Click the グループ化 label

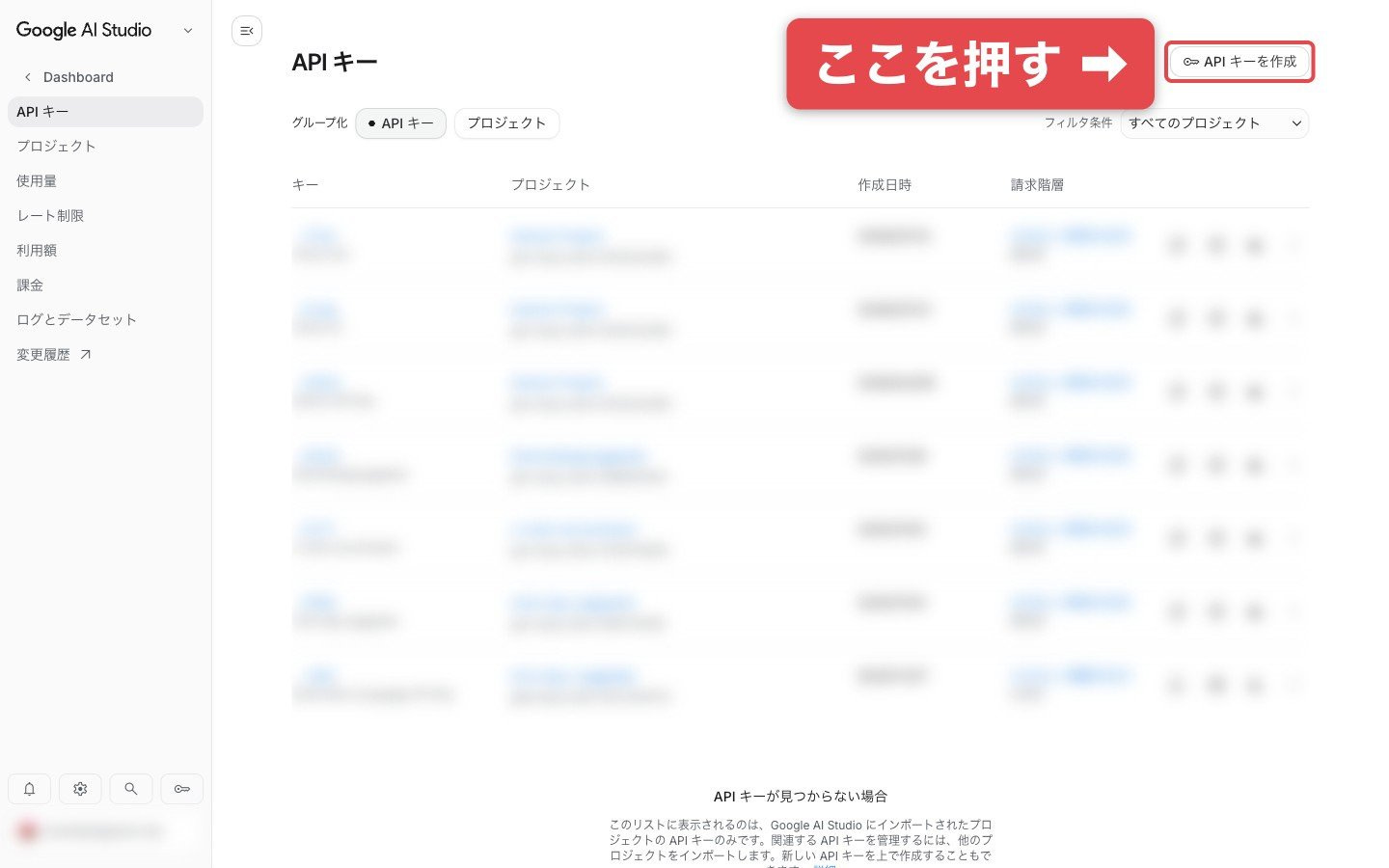(x=320, y=123)
